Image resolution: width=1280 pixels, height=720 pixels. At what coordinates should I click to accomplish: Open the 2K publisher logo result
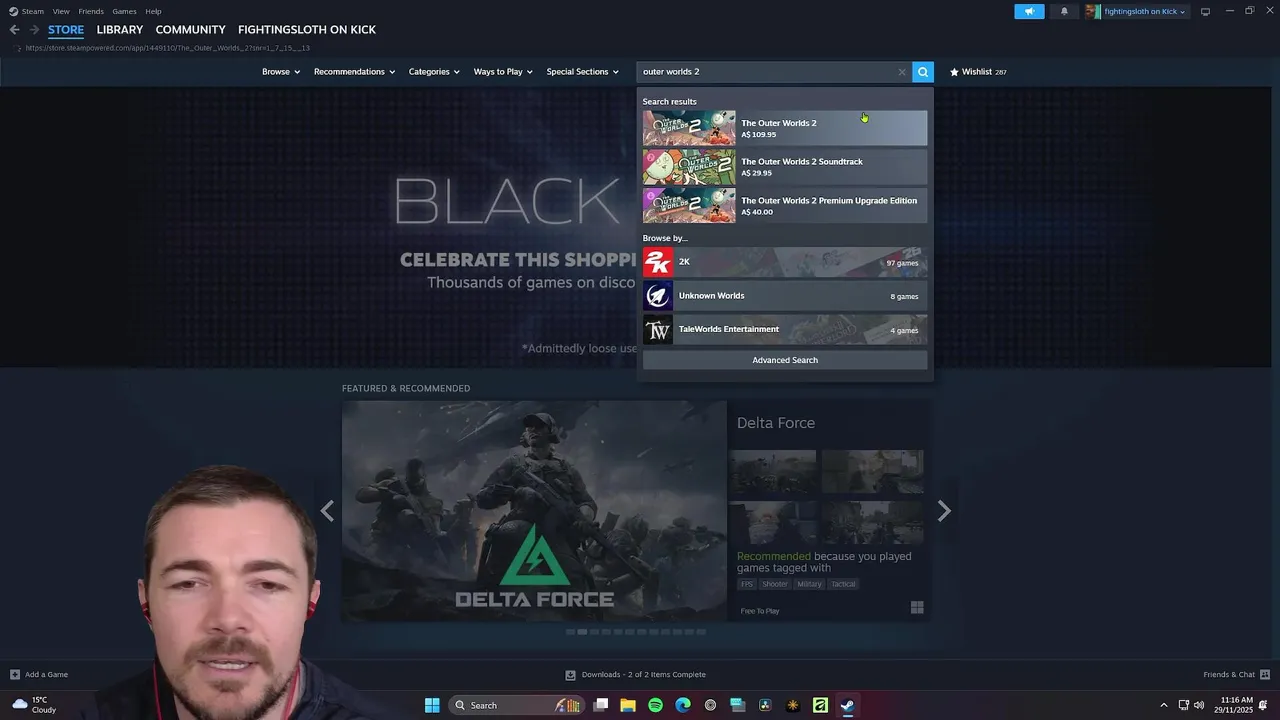click(x=658, y=262)
